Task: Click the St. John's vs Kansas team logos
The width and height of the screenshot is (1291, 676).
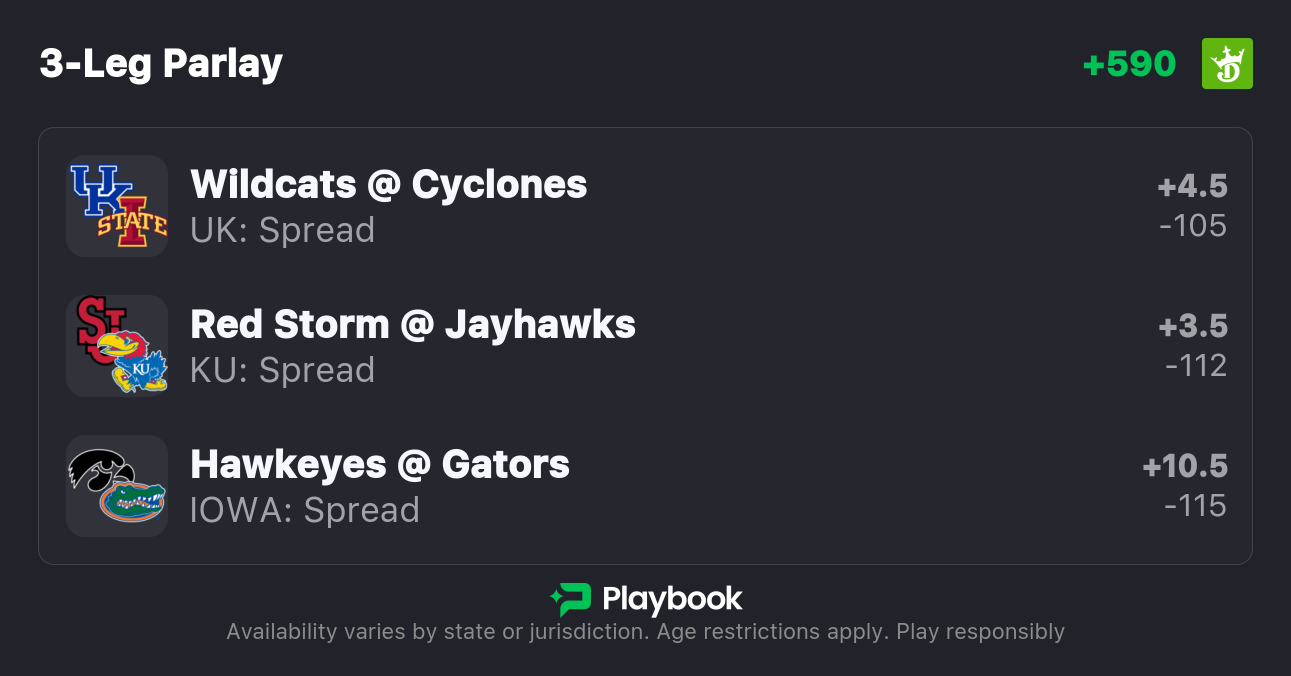Action: (x=117, y=346)
